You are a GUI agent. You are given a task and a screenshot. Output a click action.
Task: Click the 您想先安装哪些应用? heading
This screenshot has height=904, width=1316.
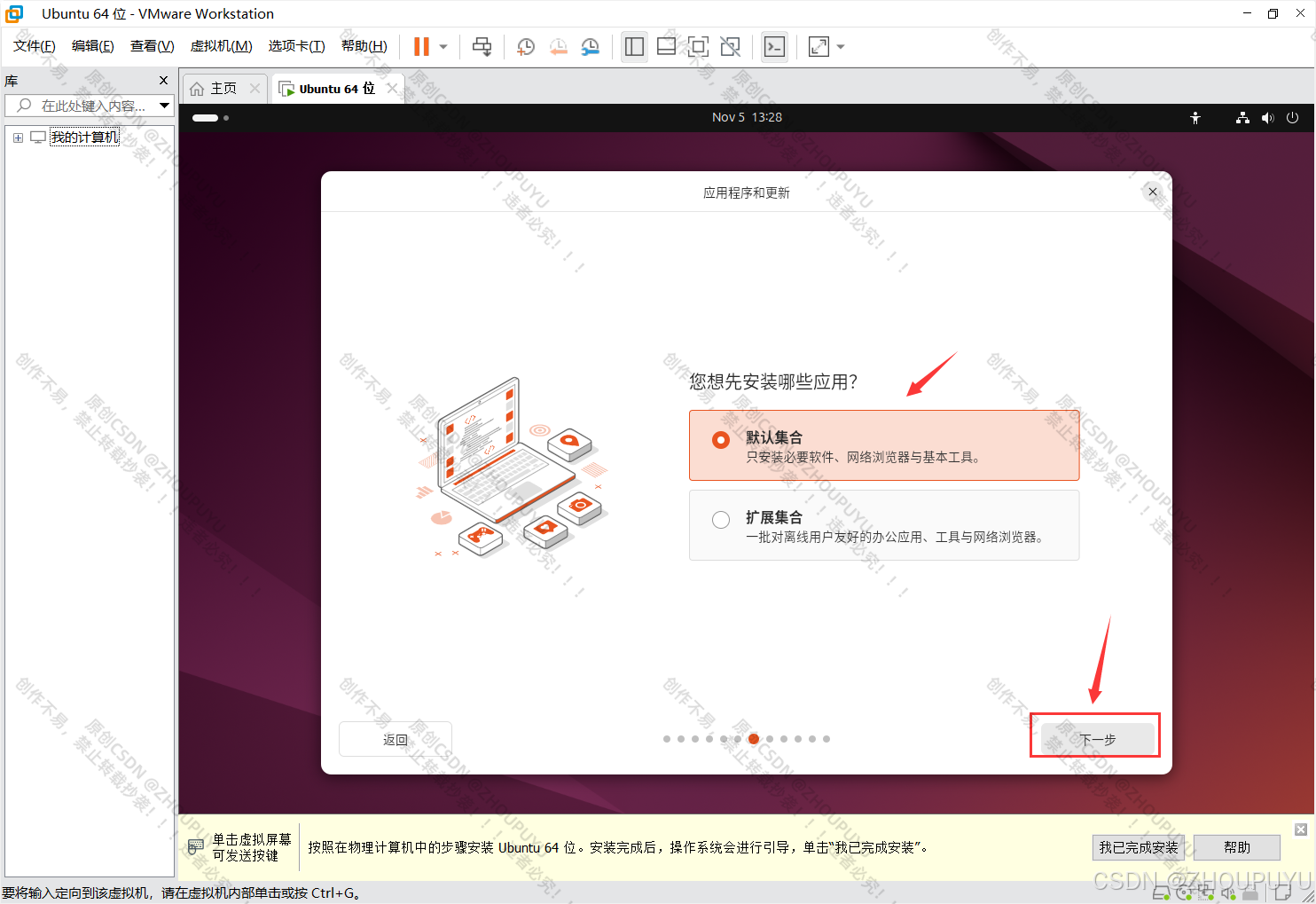pyautogui.click(x=773, y=381)
